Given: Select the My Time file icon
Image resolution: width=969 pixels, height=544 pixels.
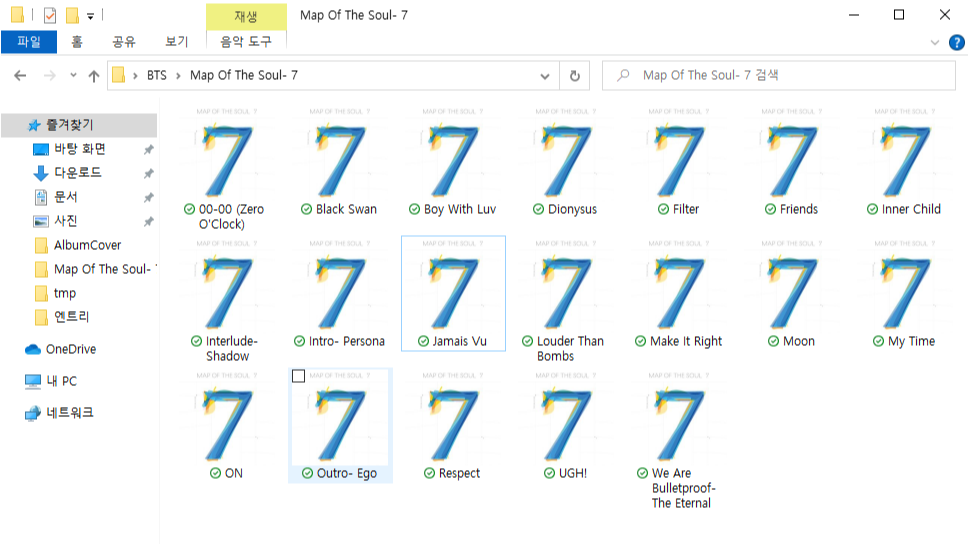Looking at the screenshot, I should 905,286.
